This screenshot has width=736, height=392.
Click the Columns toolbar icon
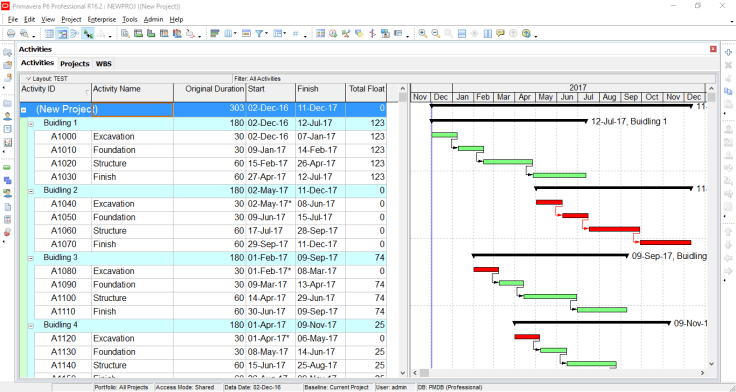point(228,33)
